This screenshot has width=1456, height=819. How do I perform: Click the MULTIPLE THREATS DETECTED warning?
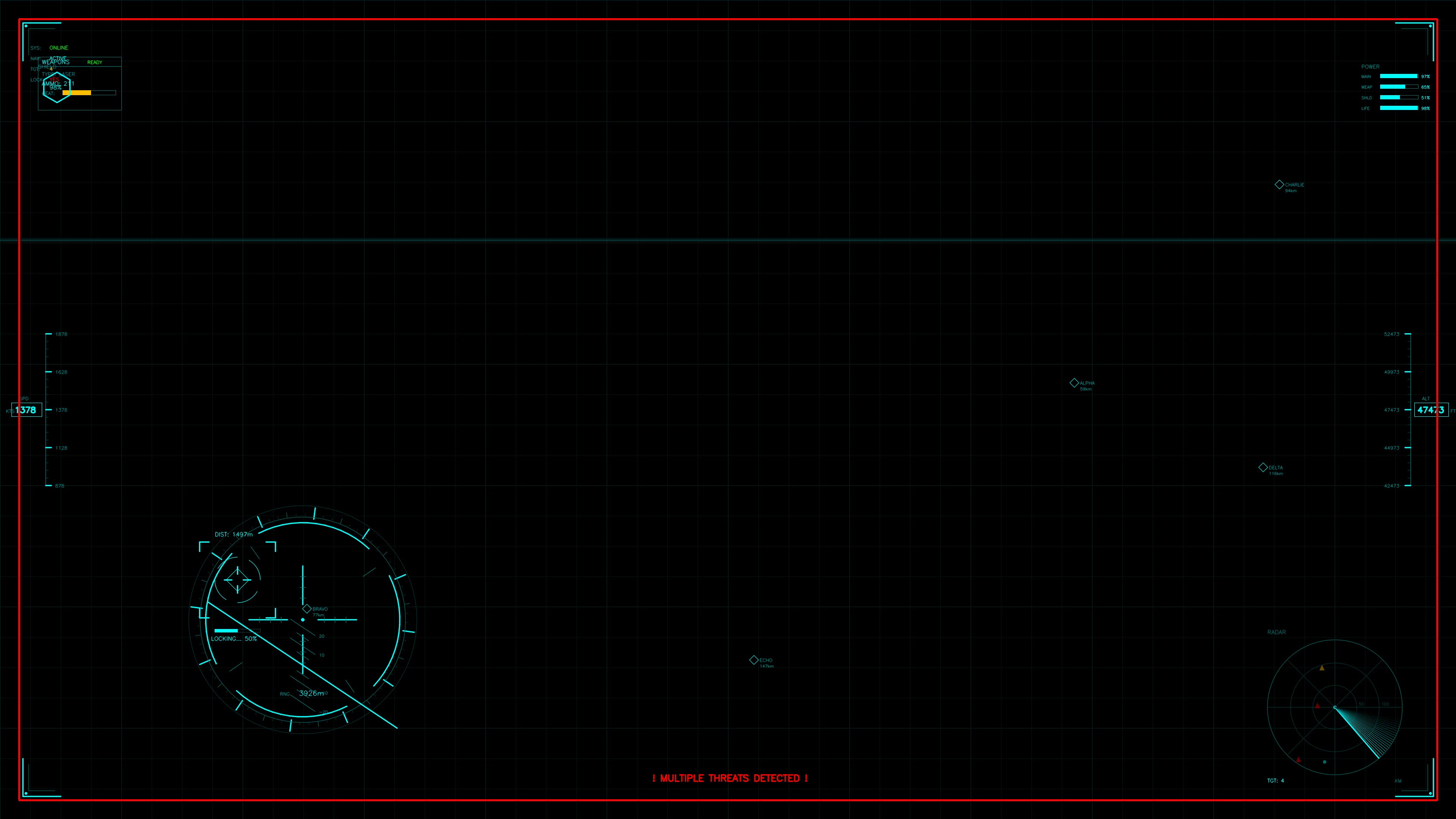click(729, 778)
